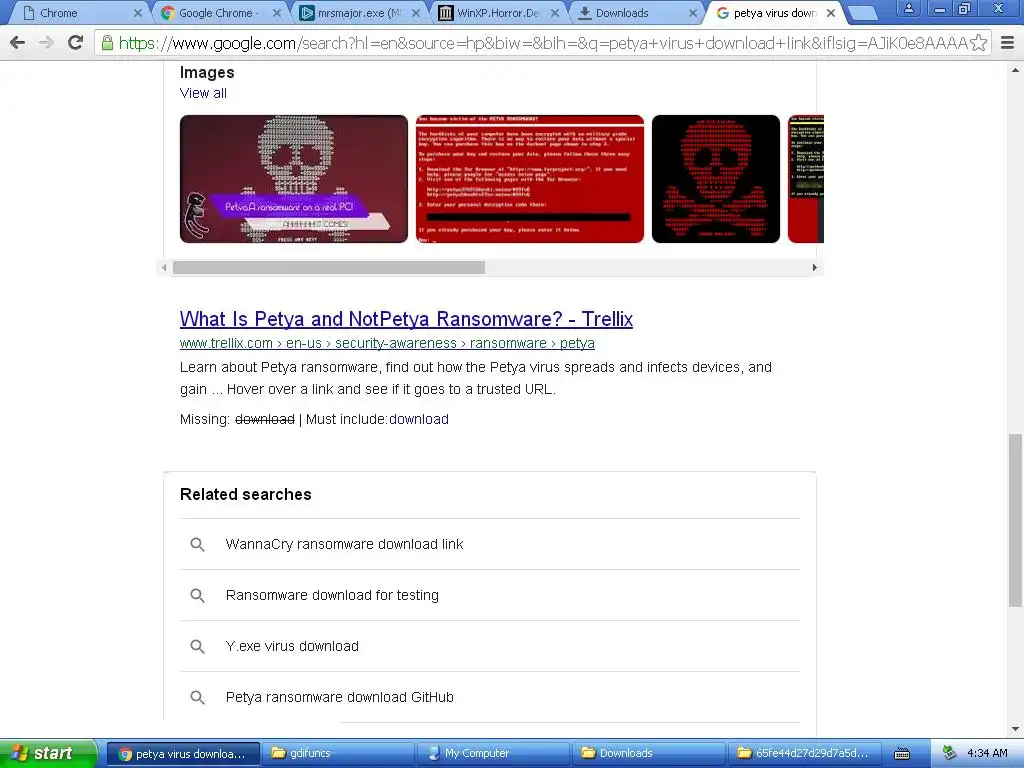Click the system tray network icon
The height and width of the screenshot is (768, 1024).
(x=949, y=754)
